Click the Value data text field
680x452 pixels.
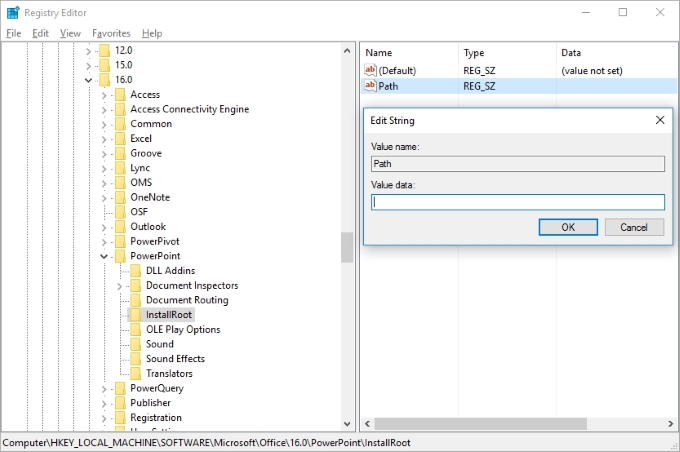click(x=517, y=202)
